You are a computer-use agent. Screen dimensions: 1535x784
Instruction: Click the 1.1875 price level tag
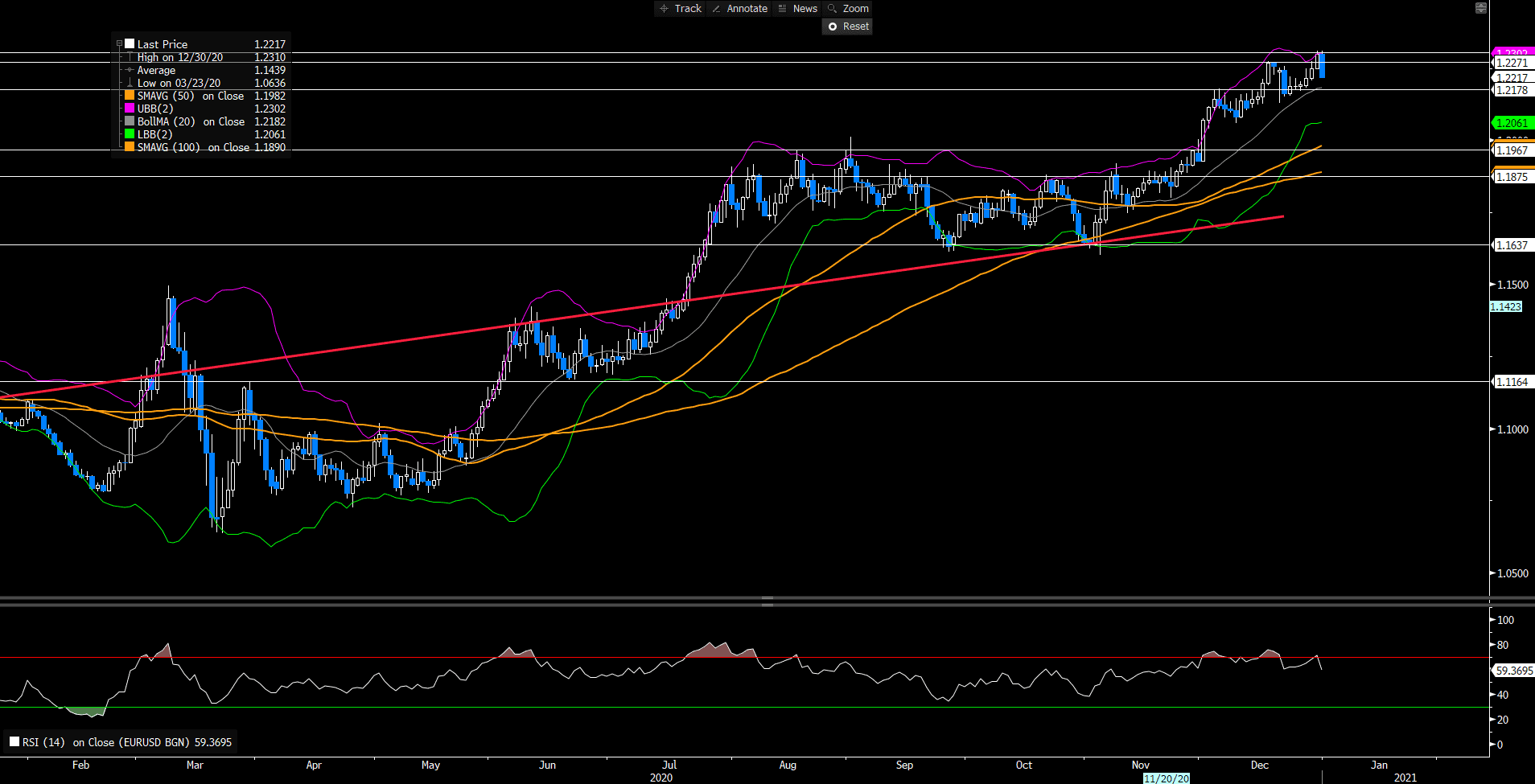click(x=1512, y=177)
